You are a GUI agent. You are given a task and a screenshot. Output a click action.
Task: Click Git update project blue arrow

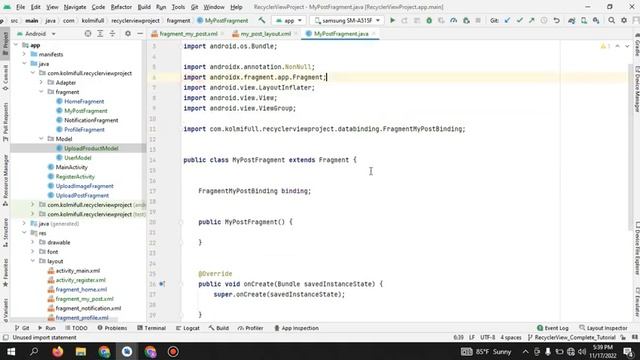(507, 20)
